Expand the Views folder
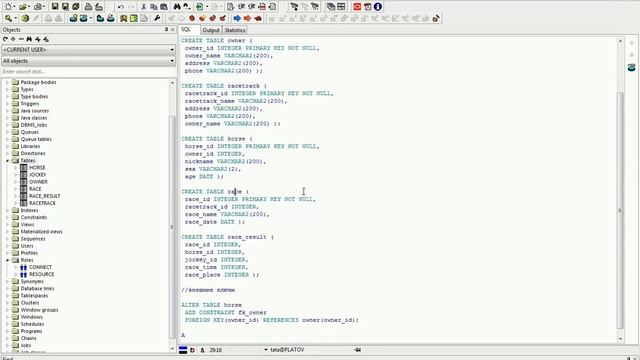 [x=7, y=224]
